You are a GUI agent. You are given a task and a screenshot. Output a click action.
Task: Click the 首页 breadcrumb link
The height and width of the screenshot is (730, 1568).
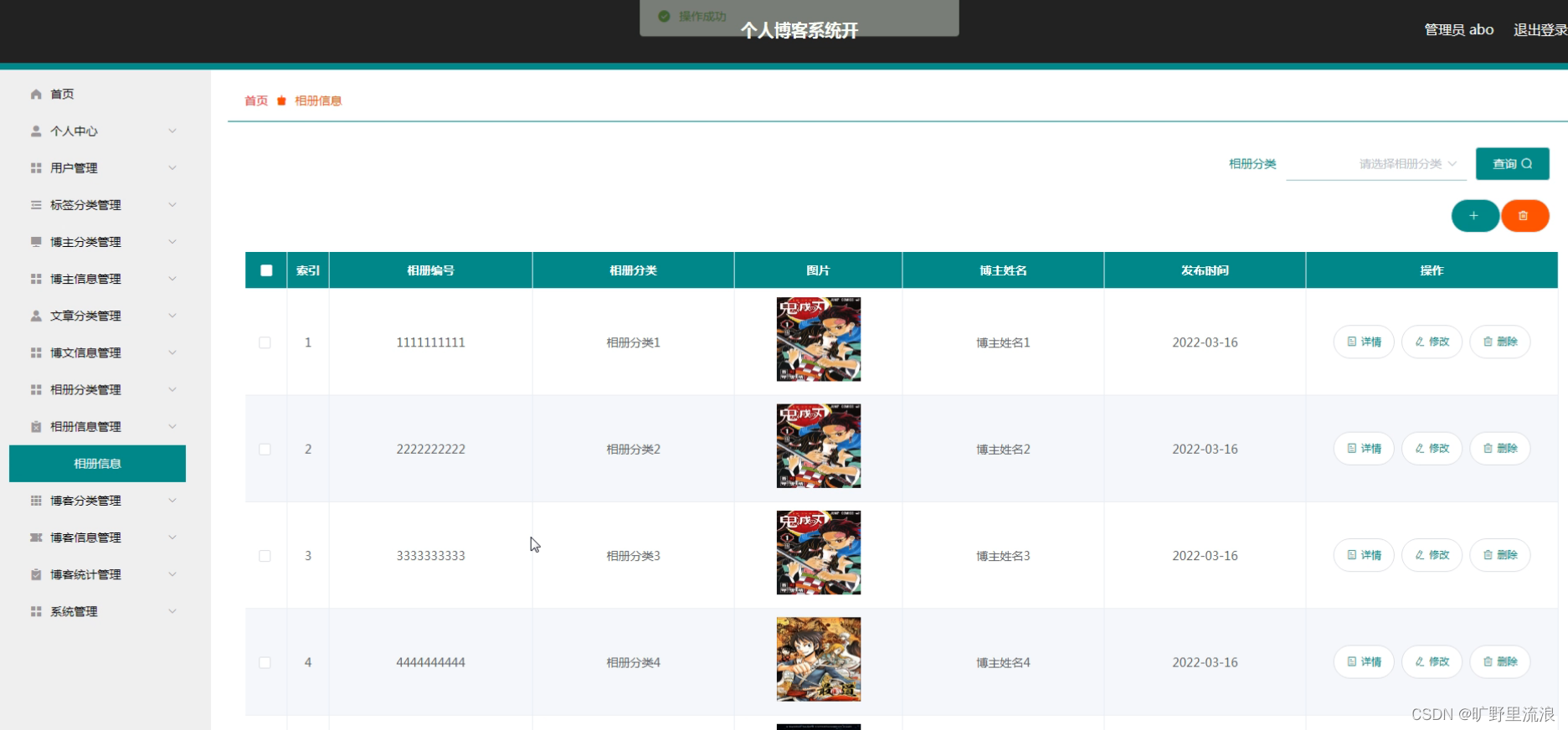click(256, 101)
